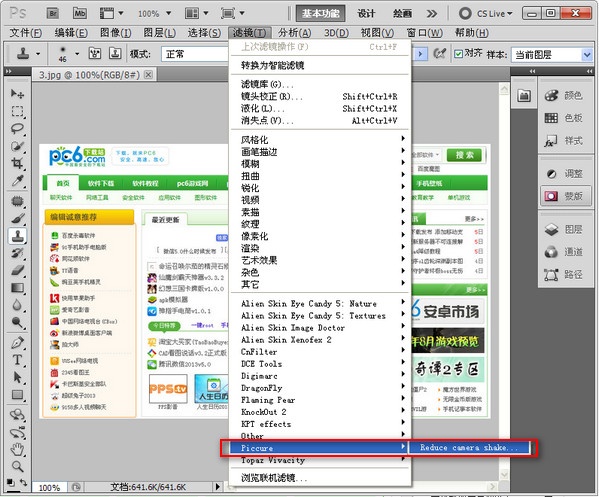The image size is (599, 497).
Task: Select the Eyedropper tool
Action: pyautogui.click(x=17, y=181)
